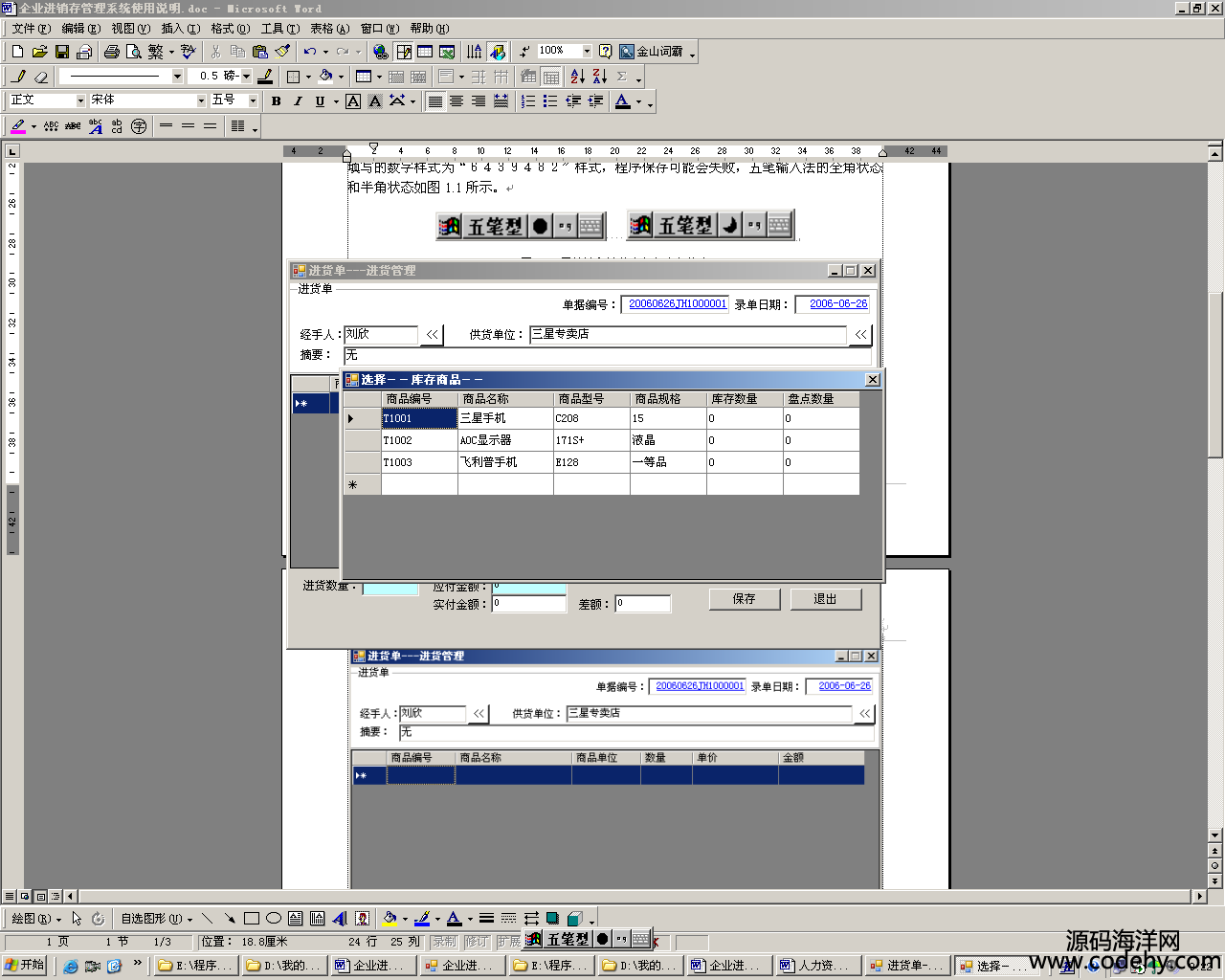Screen dimensions: 1225x980
Task: Click the Open file icon
Action: pyautogui.click(x=39, y=52)
